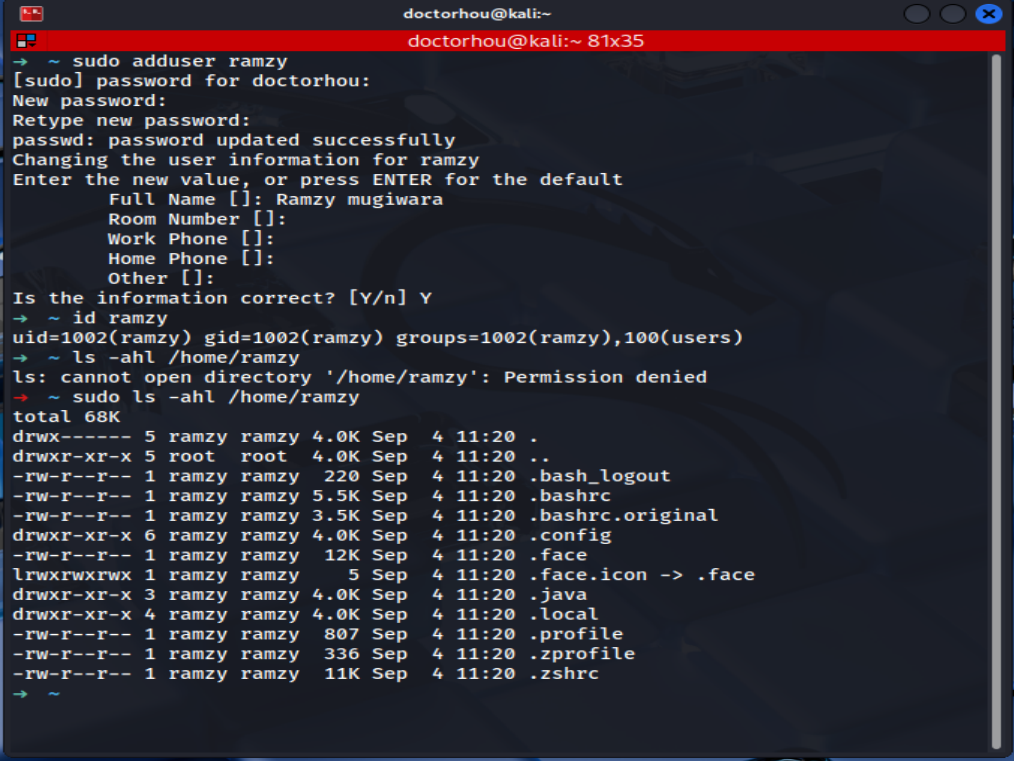
Task: Click the 'Retype new password:' line
Action: click(x=131, y=120)
